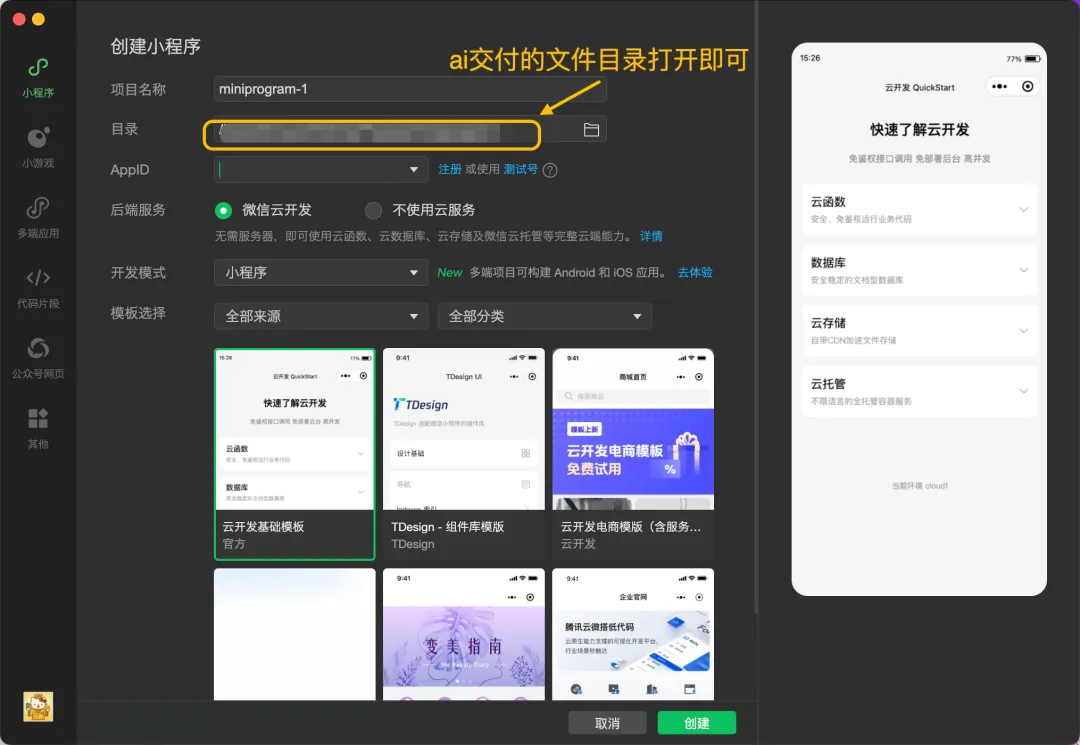Select the 小程序 sidebar icon

click(x=38, y=77)
